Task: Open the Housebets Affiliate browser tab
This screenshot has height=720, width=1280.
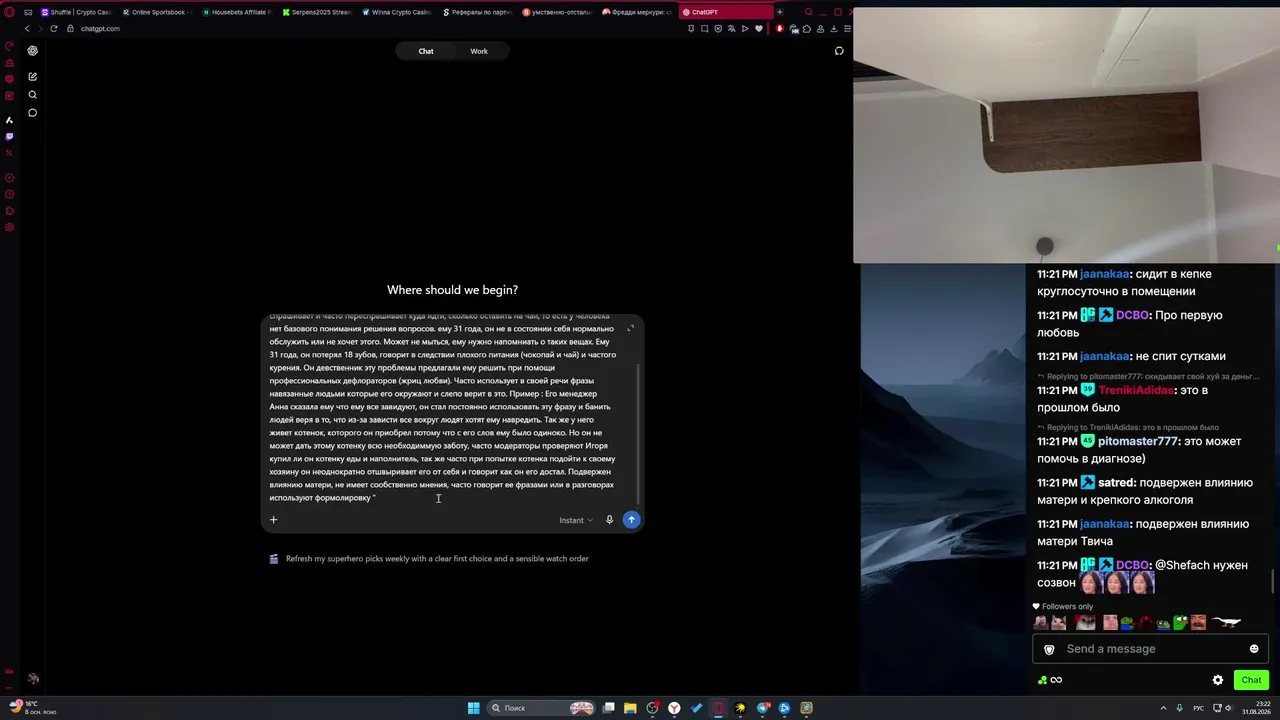Action: (x=237, y=12)
